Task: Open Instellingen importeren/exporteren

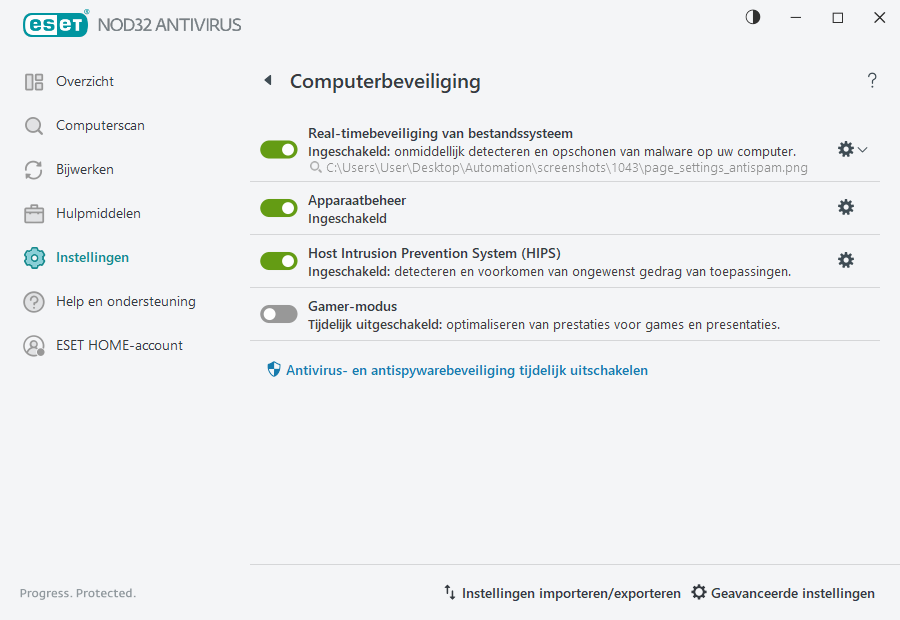Action: (570, 592)
